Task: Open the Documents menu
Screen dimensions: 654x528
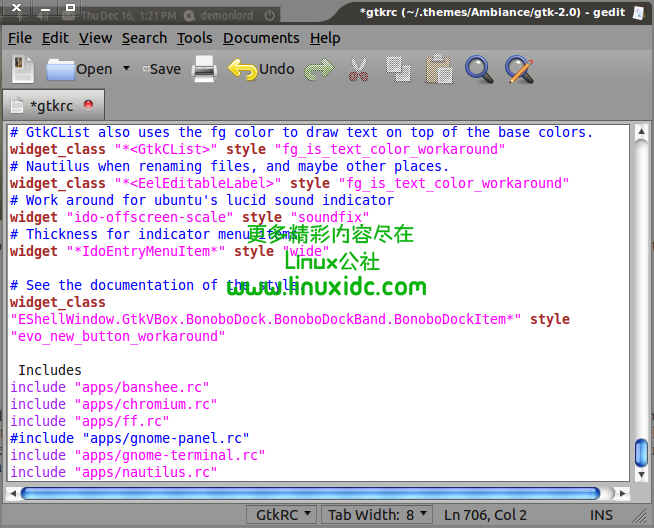Action: [261, 38]
